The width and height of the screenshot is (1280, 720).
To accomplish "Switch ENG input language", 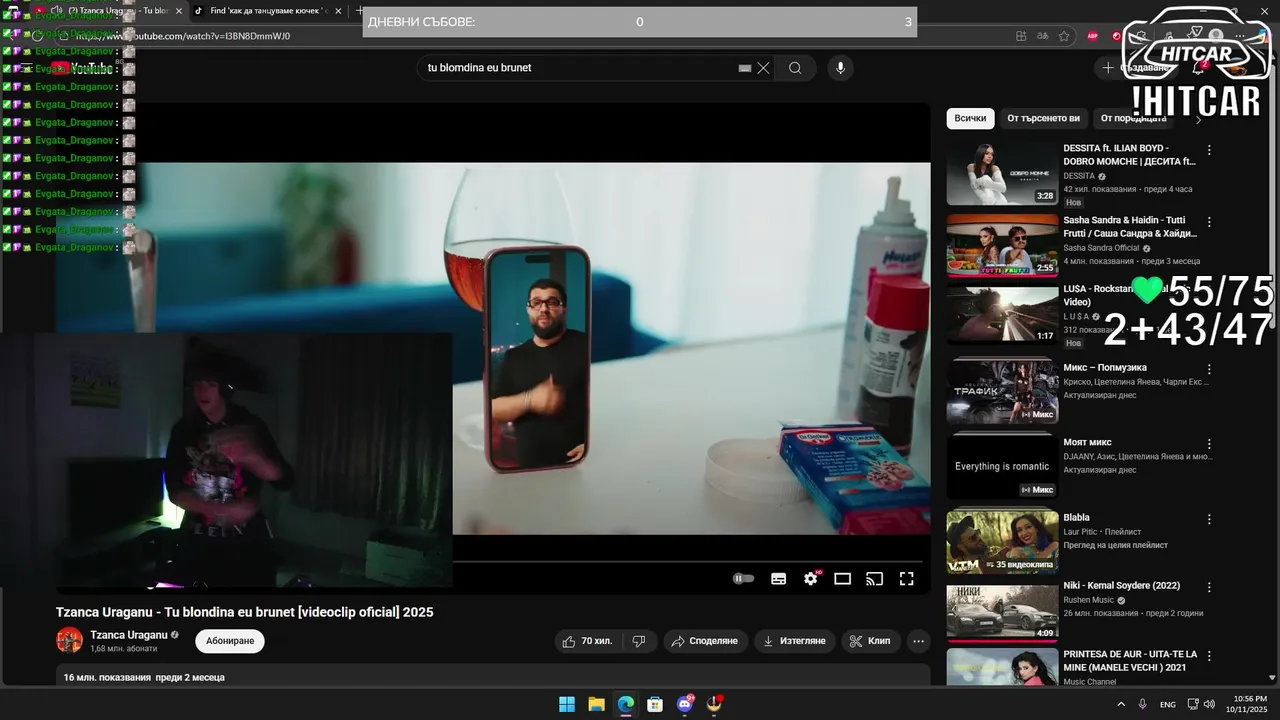I will [1168, 704].
